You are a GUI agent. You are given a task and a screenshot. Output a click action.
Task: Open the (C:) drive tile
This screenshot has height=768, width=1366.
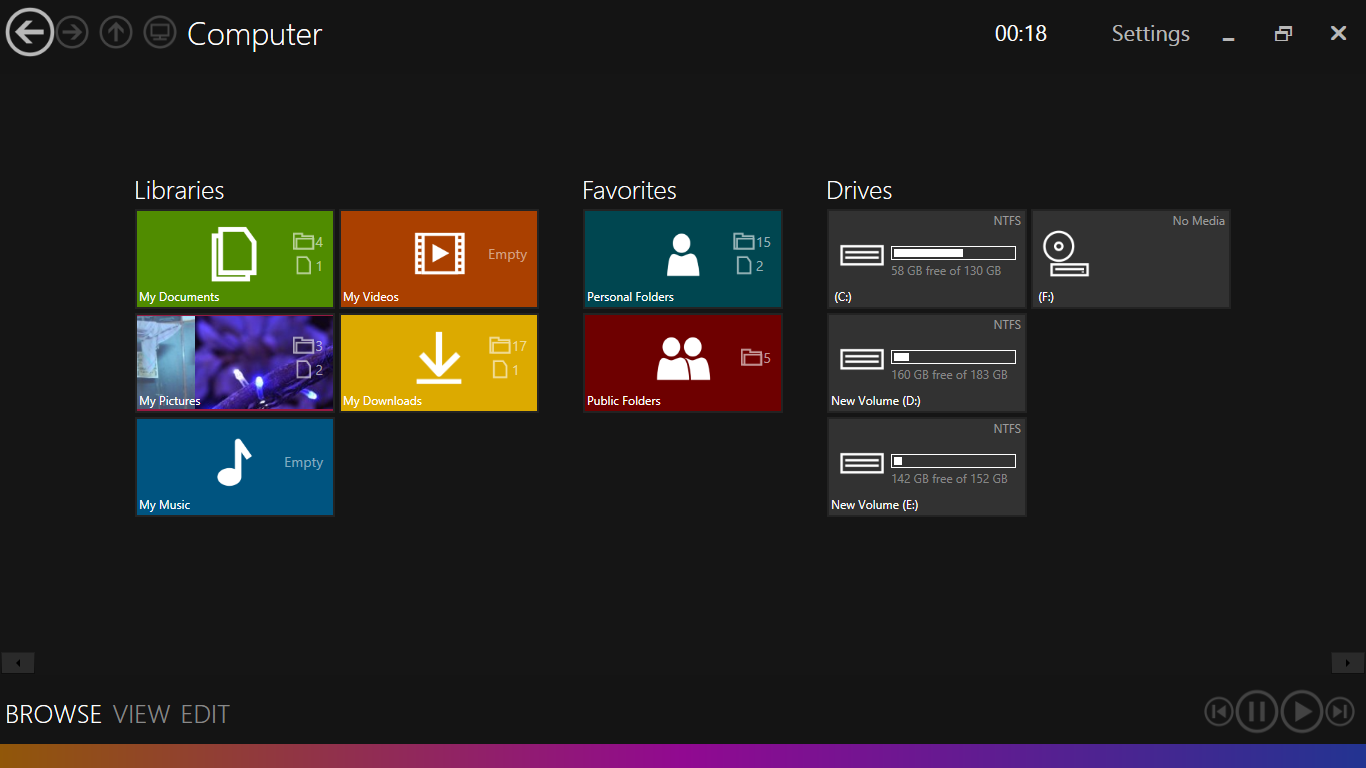click(926, 258)
